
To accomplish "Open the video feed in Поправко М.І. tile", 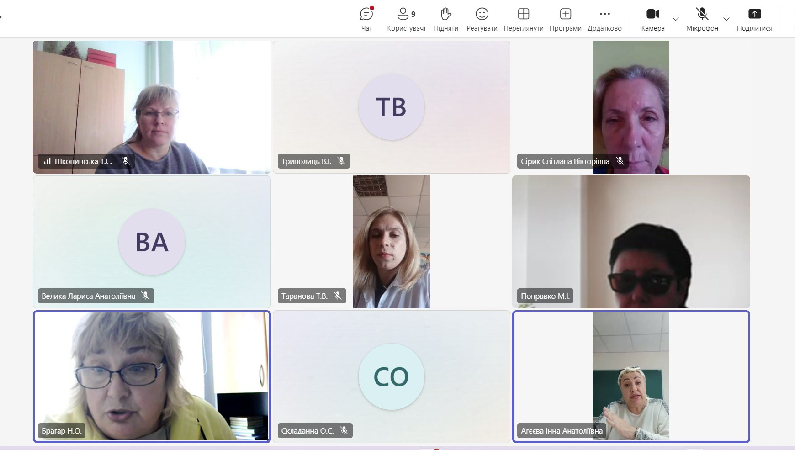I will 631,242.
